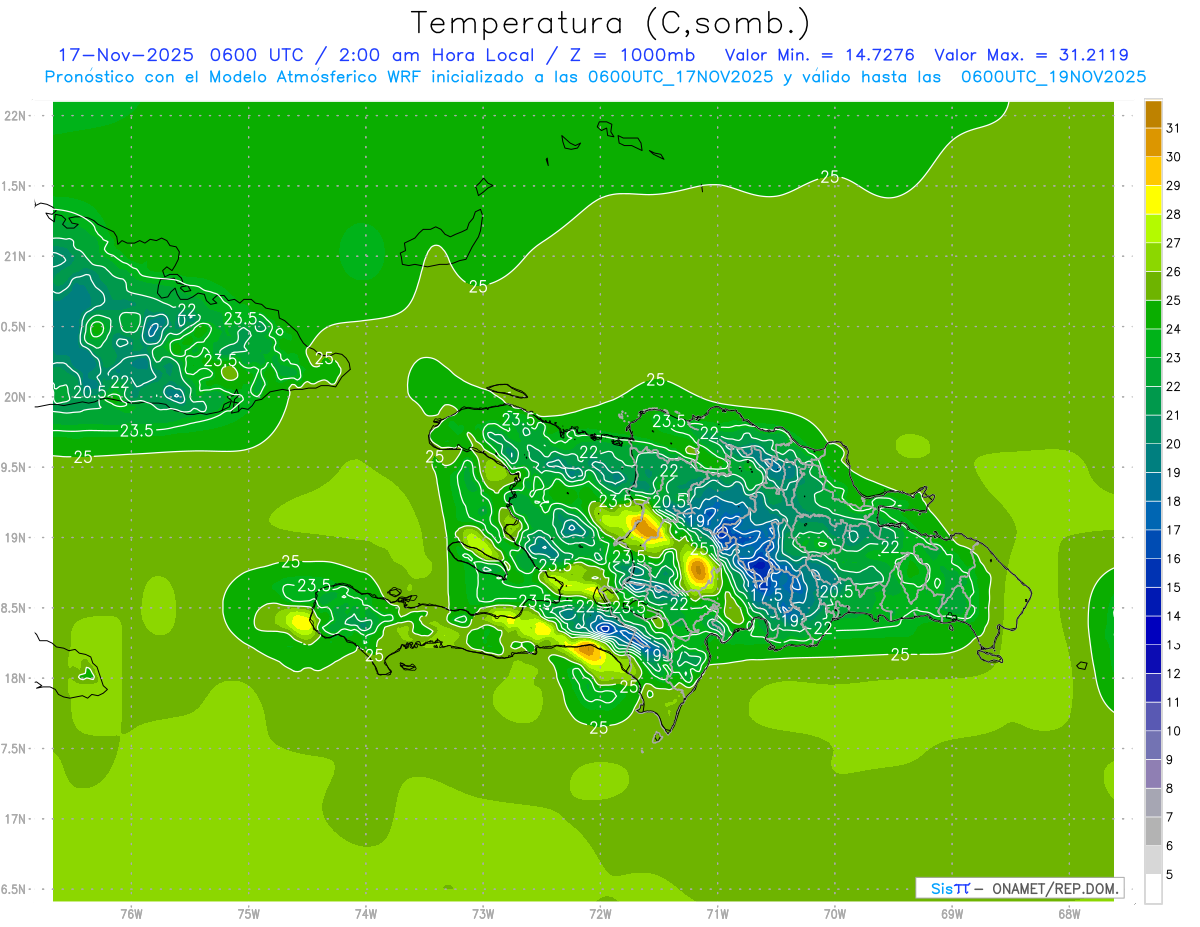This screenshot has height=927, width=1200.
Task: Pick the dark blue legend swatch between 13 and 14
Action: [1153, 631]
